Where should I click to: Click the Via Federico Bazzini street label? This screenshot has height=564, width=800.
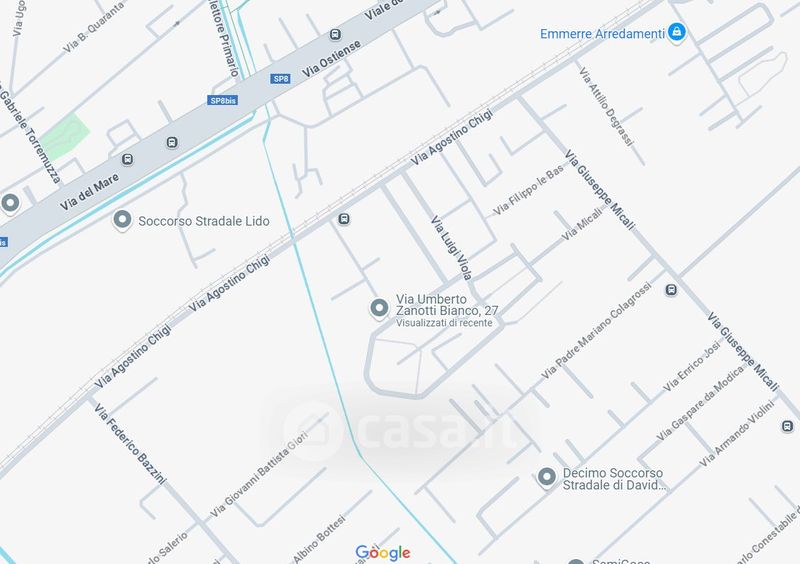(130, 444)
